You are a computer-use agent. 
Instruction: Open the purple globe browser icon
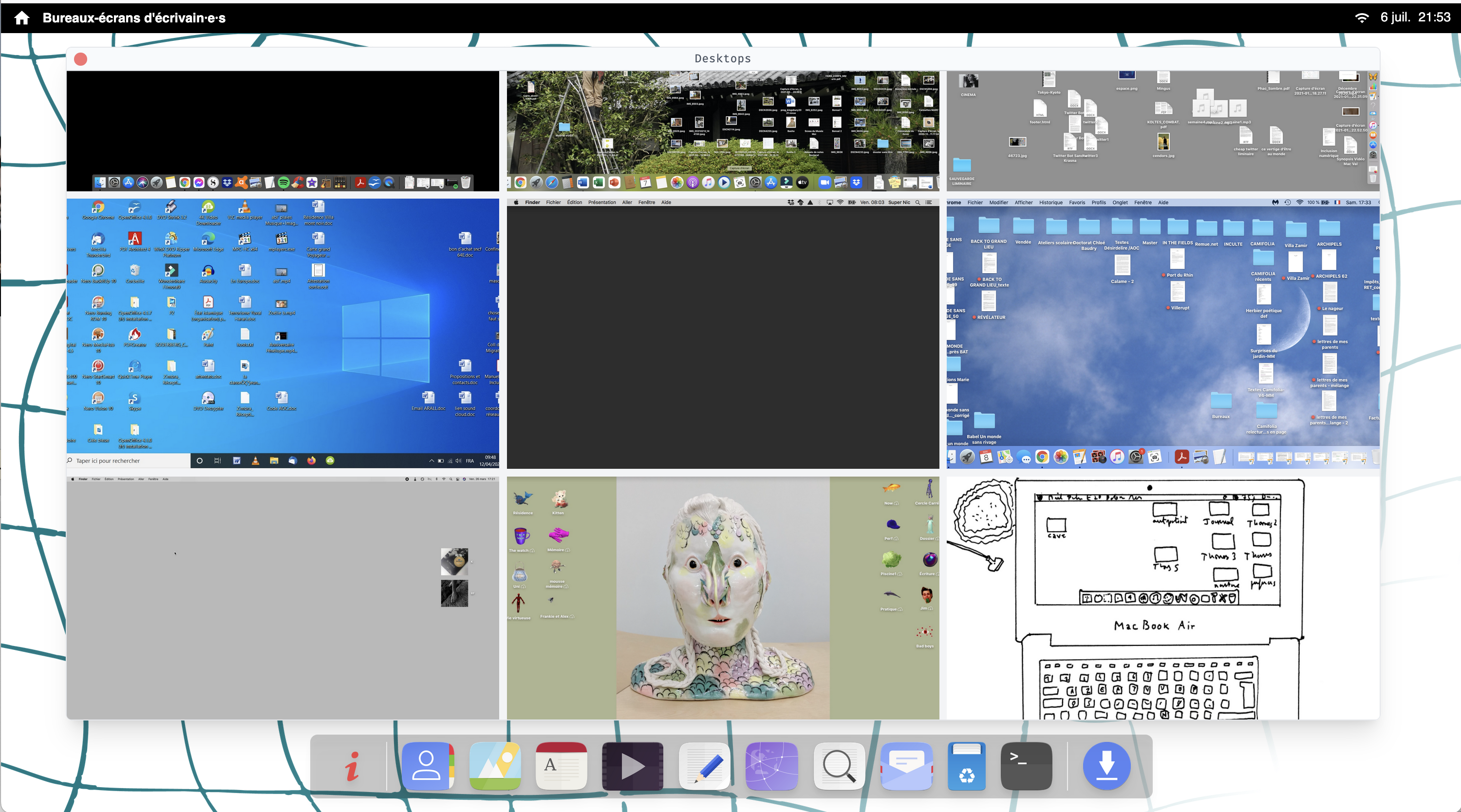coord(771,766)
